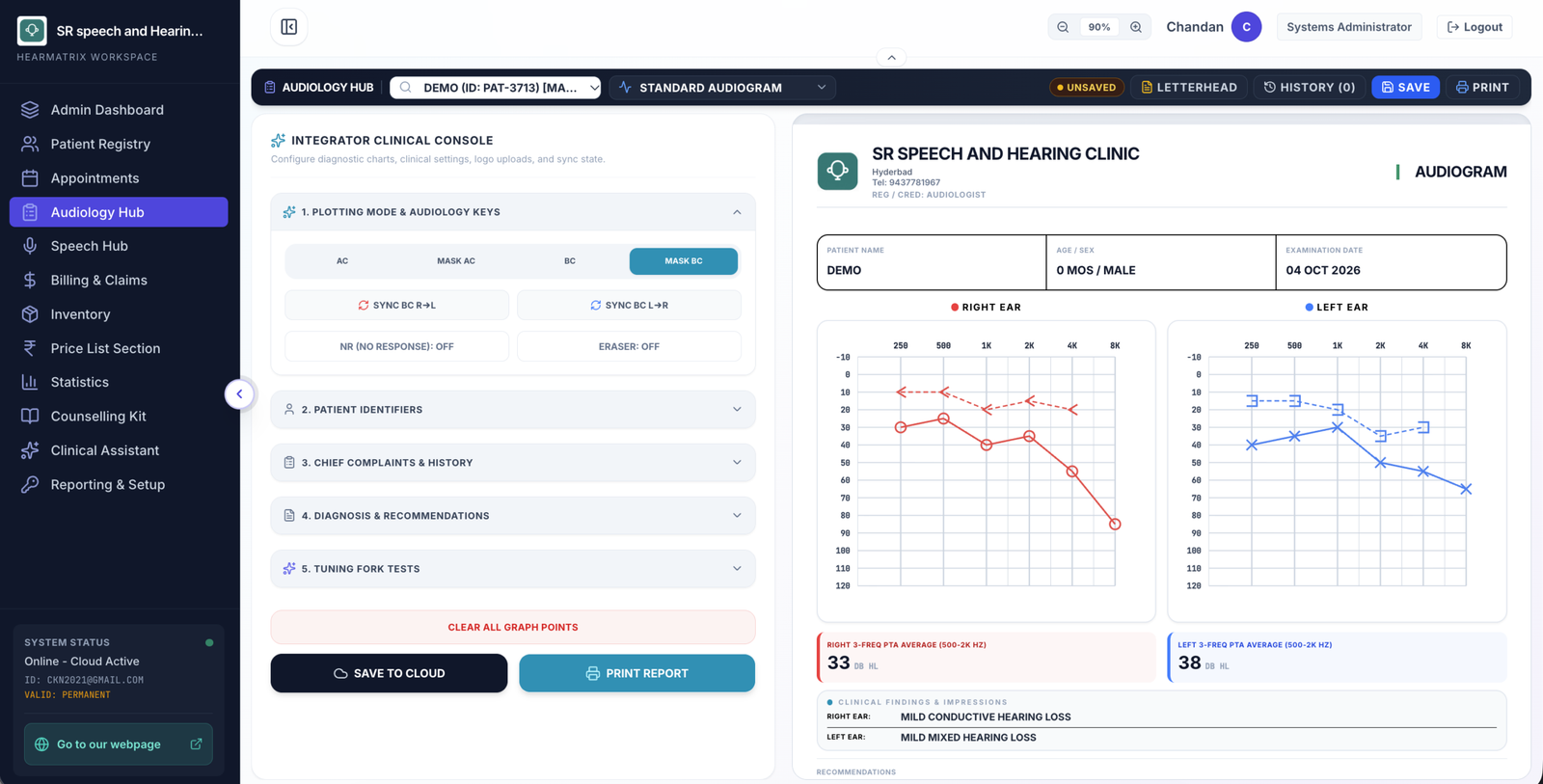This screenshot has width=1543, height=784.
Task: Click Sync BC R→L button
Action: click(x=396, y=305)
